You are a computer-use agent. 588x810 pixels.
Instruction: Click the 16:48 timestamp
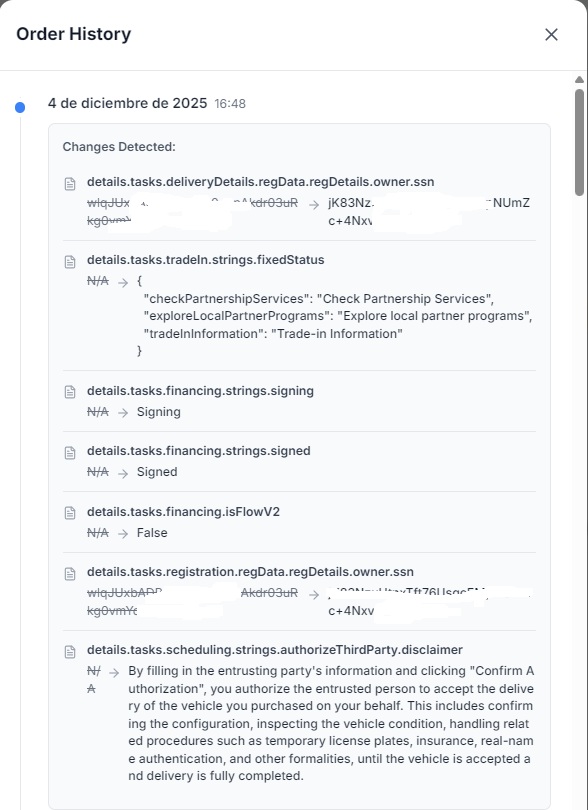click(230, 104)
